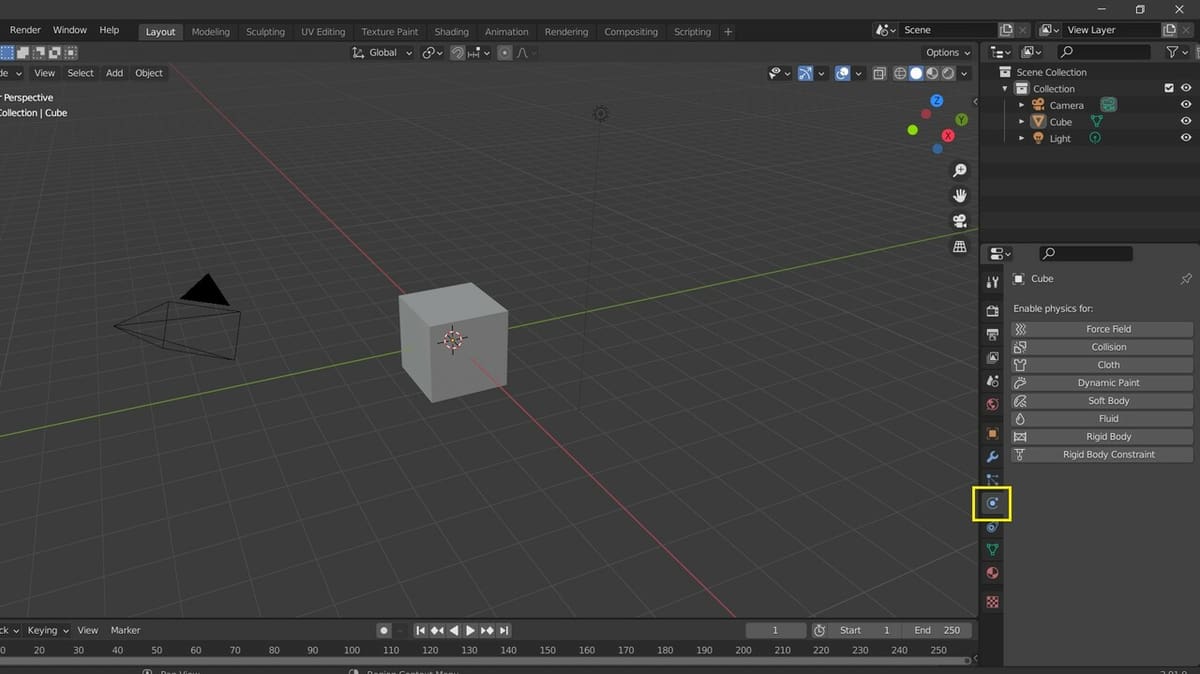Toggle camera view gizmo button
This screenshot has width=1200, height=674.
pyautogui.click(x=960, y=221)
